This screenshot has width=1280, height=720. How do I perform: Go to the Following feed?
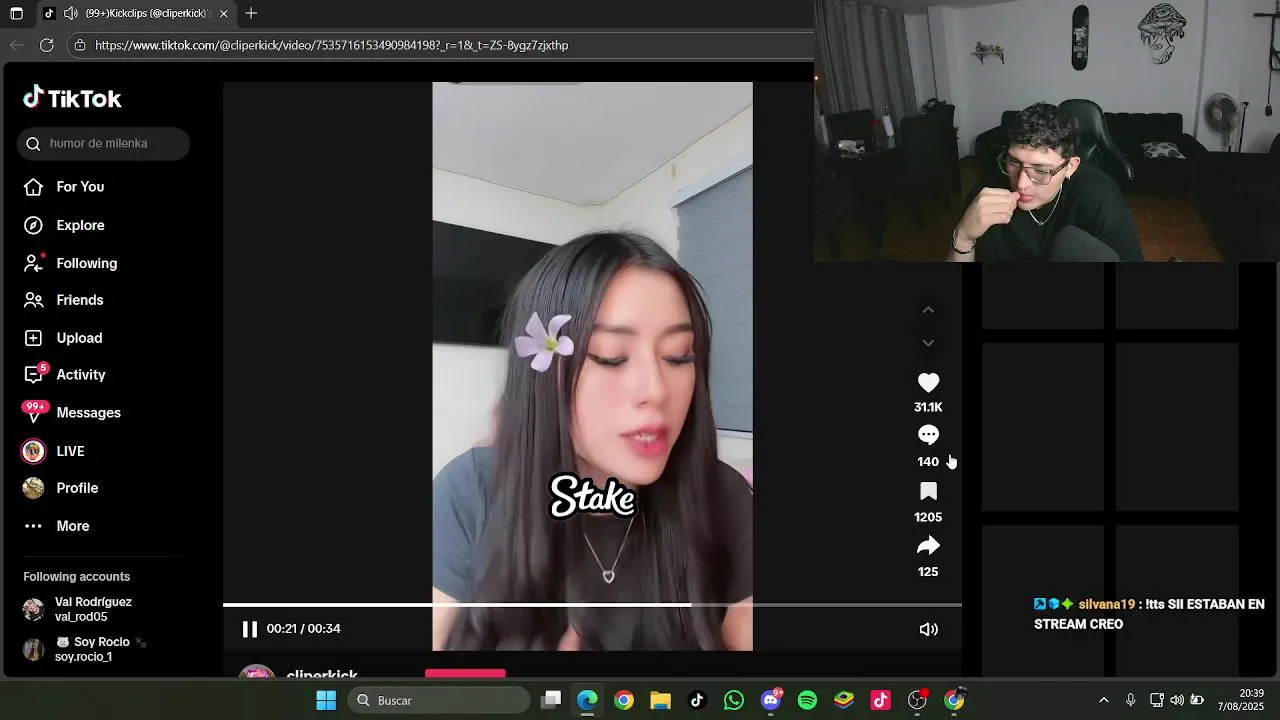click(x=70, y=263)
